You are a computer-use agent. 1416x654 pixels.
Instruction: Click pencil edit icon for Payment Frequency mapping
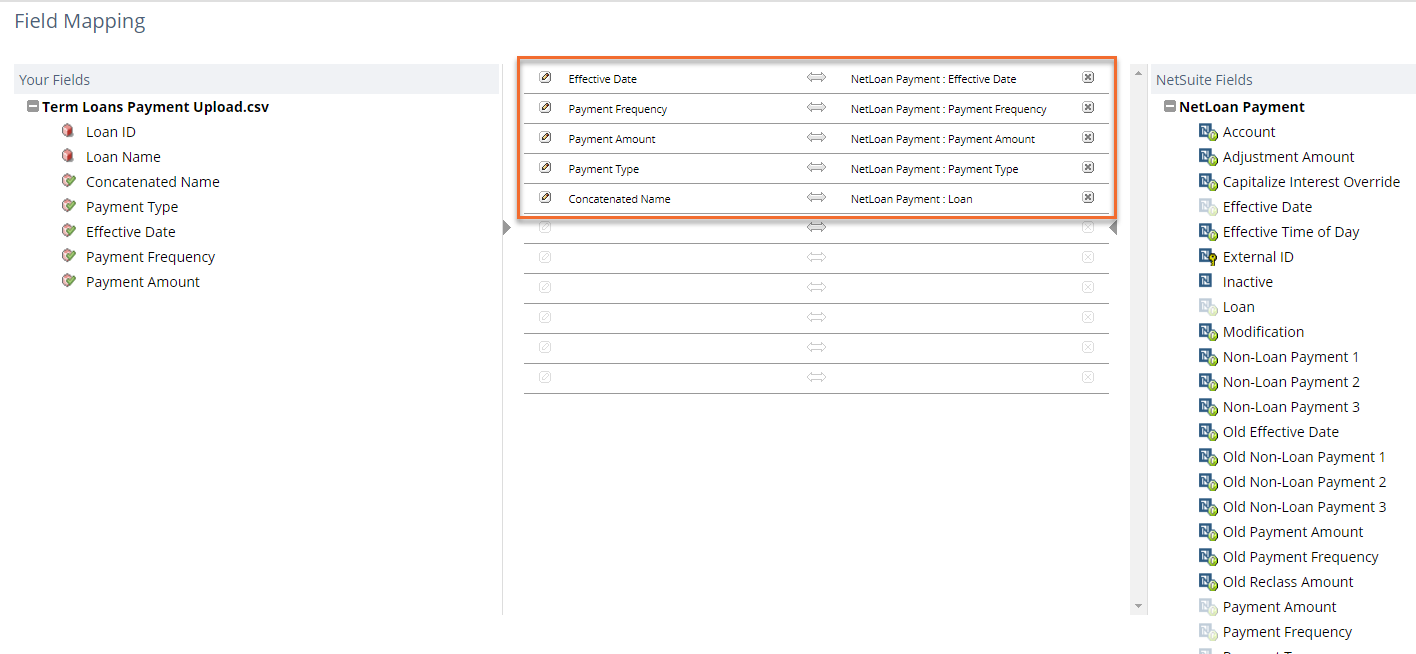click(x=545, y=108)
